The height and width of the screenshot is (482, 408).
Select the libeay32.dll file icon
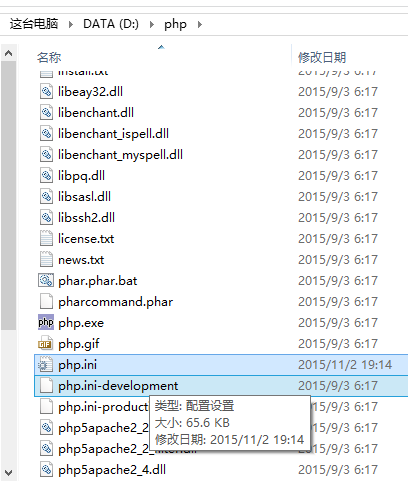coord(46,91)
